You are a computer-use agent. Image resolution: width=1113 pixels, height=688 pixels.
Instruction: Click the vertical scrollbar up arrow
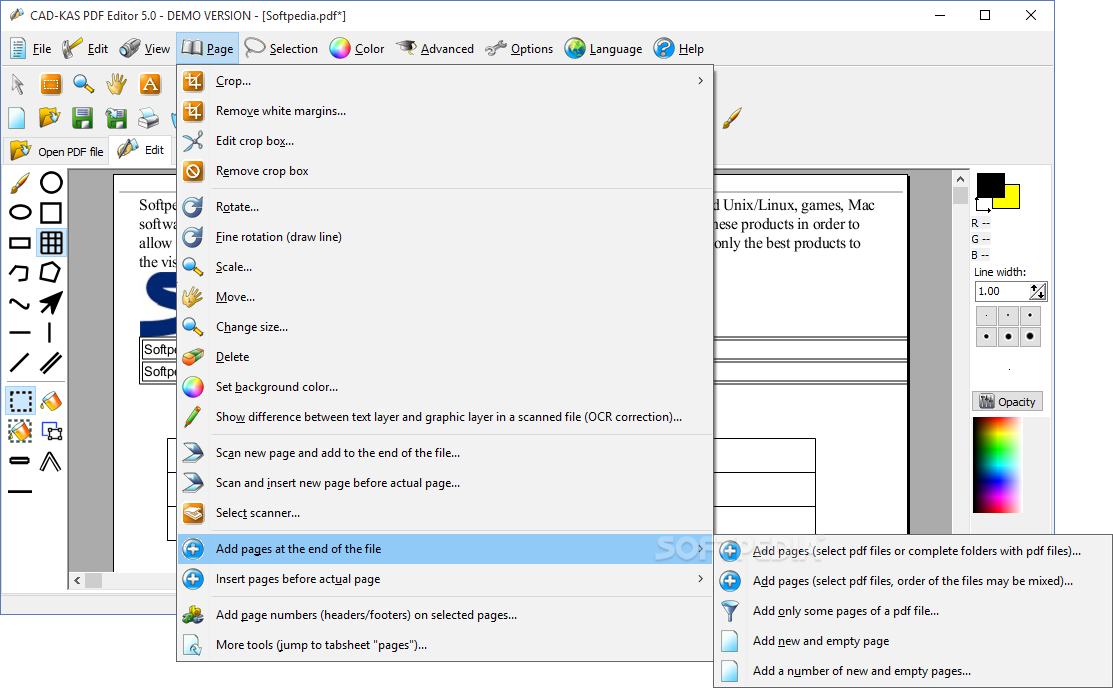(x=960, y=179)
